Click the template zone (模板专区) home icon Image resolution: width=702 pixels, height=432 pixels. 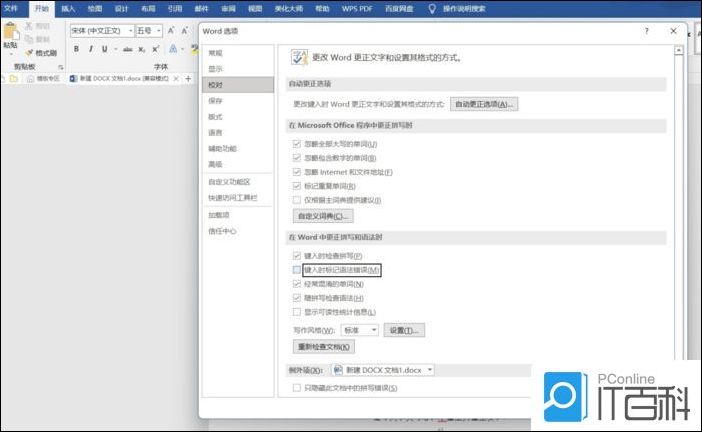[x=30, y=79]
